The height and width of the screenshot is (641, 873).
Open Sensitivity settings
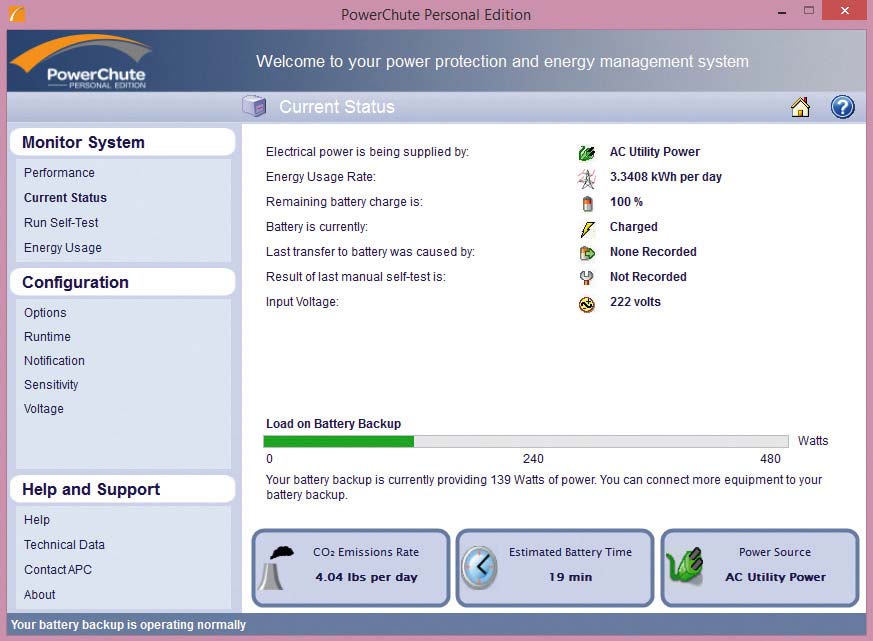(x=51, y=385)
